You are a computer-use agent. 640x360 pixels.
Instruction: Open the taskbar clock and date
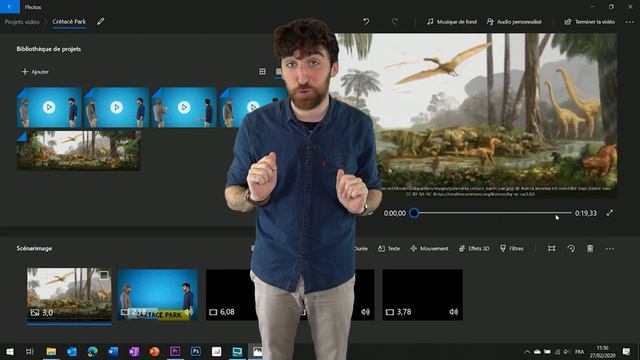point(603,352)
